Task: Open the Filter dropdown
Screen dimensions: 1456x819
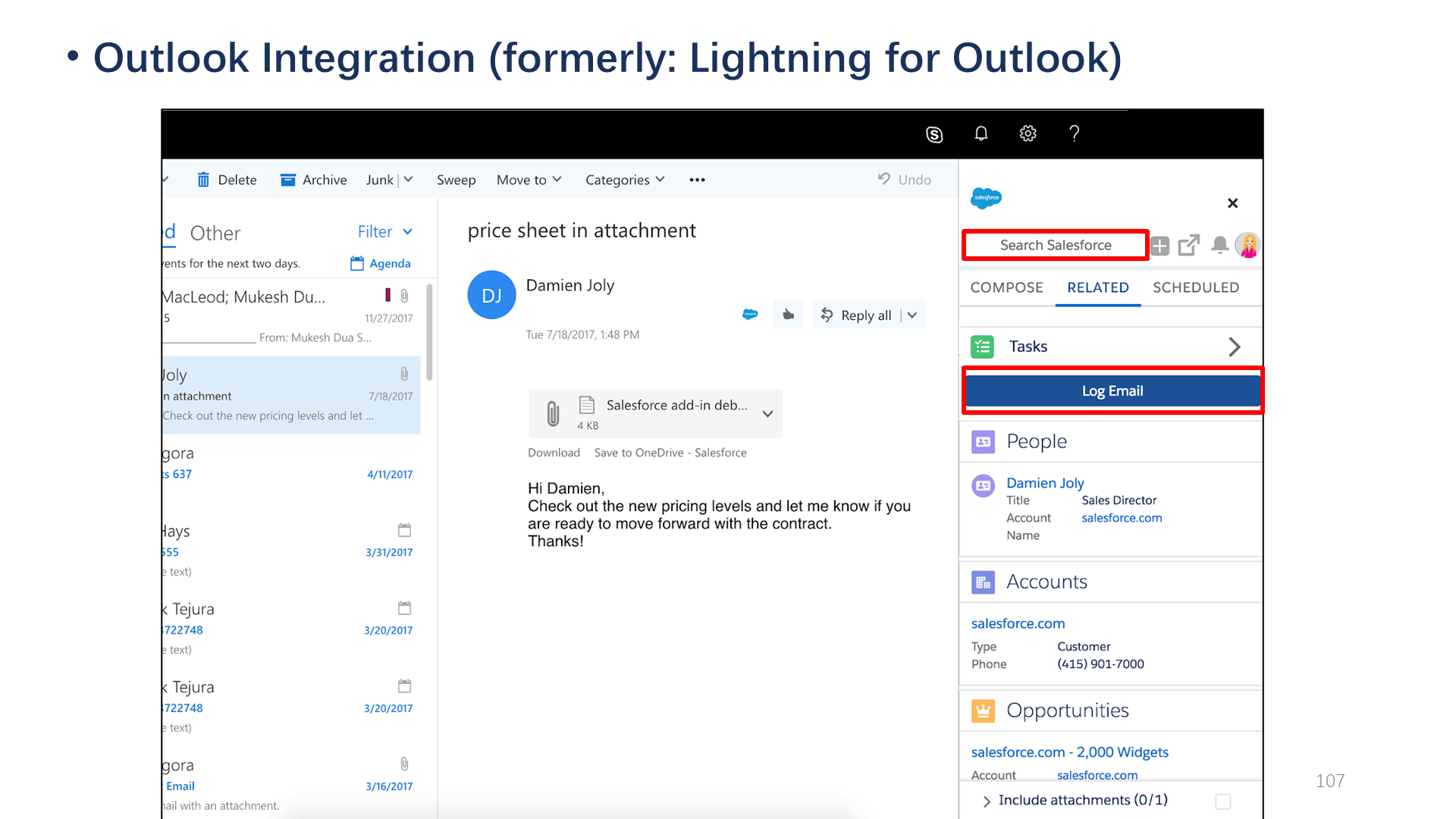Action: coord(384,232)
